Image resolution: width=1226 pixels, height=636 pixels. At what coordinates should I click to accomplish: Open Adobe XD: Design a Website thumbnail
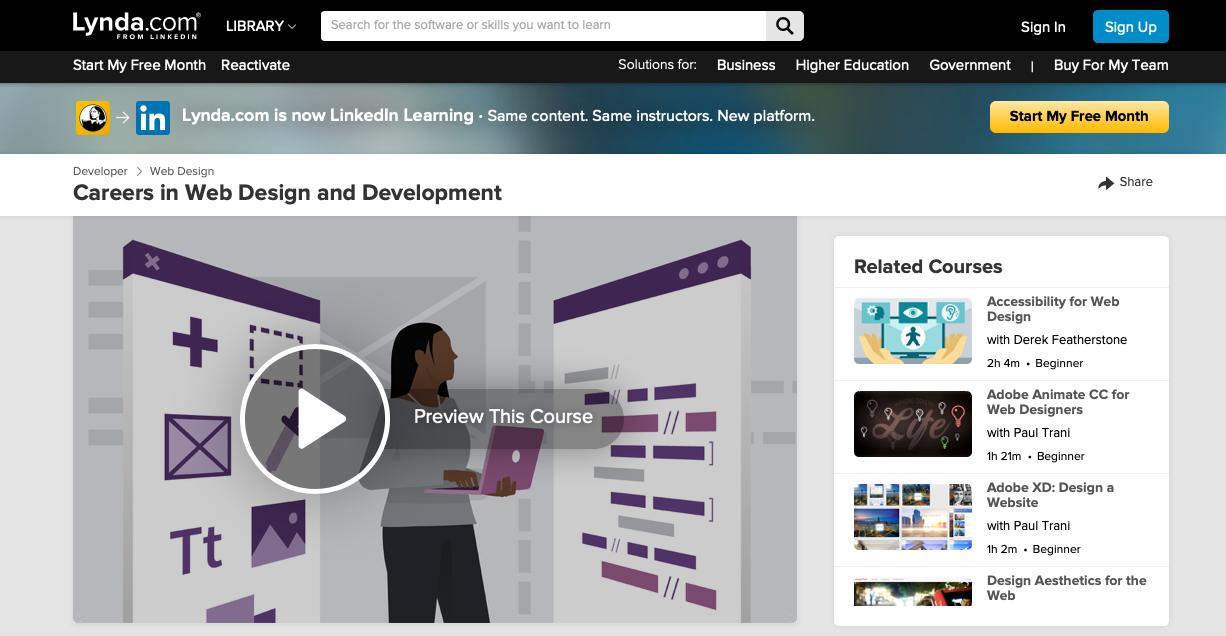[x=913, y=517]
